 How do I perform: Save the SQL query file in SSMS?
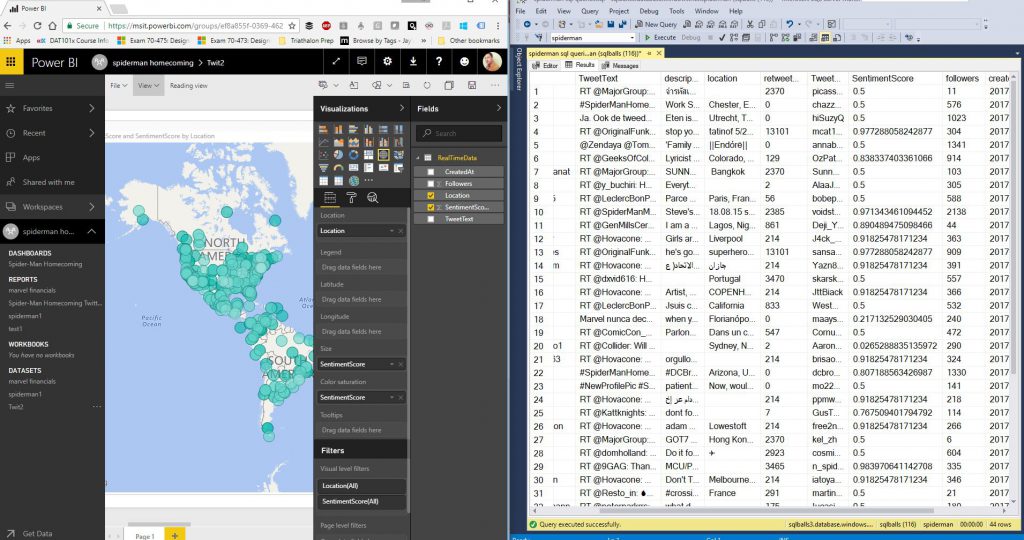[610, 24]
